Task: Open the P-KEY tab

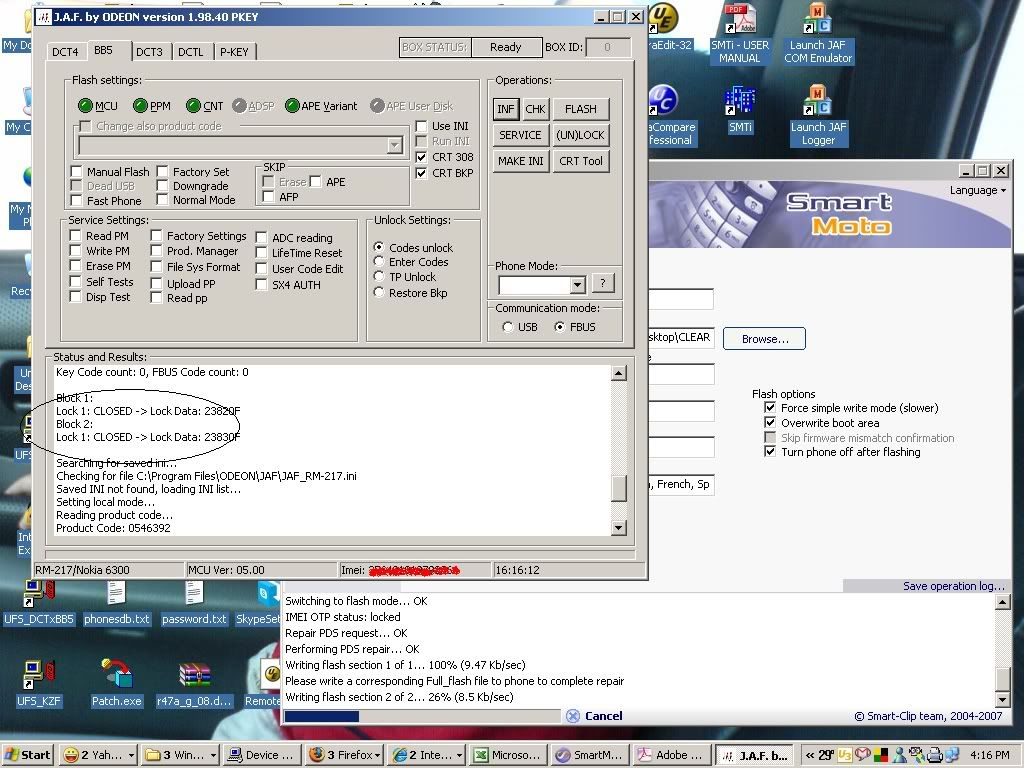Action: [x=234, y=52]
